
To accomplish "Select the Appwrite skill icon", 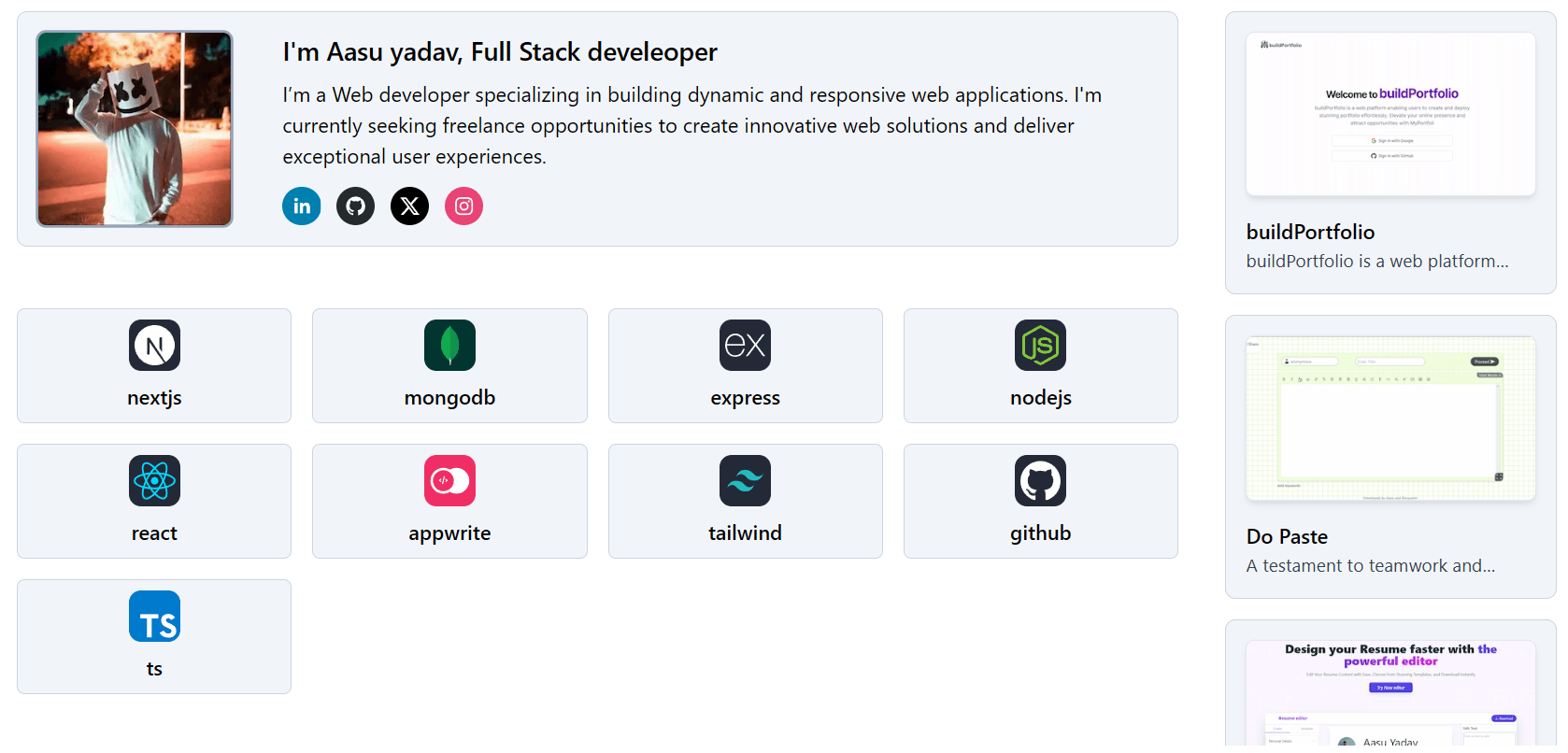I will [x=449, y=481].
